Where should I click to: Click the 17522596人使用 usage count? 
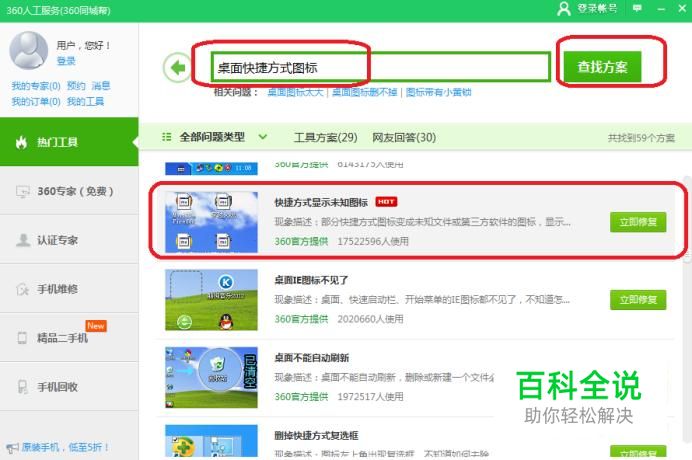373,241
